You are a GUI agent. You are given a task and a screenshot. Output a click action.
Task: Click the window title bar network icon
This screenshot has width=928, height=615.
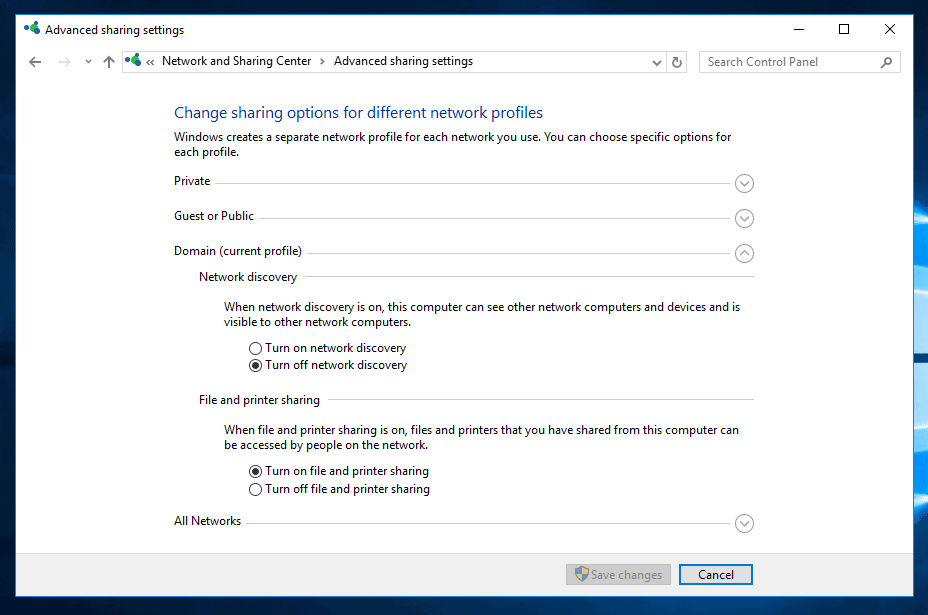(x=33, y=30)
